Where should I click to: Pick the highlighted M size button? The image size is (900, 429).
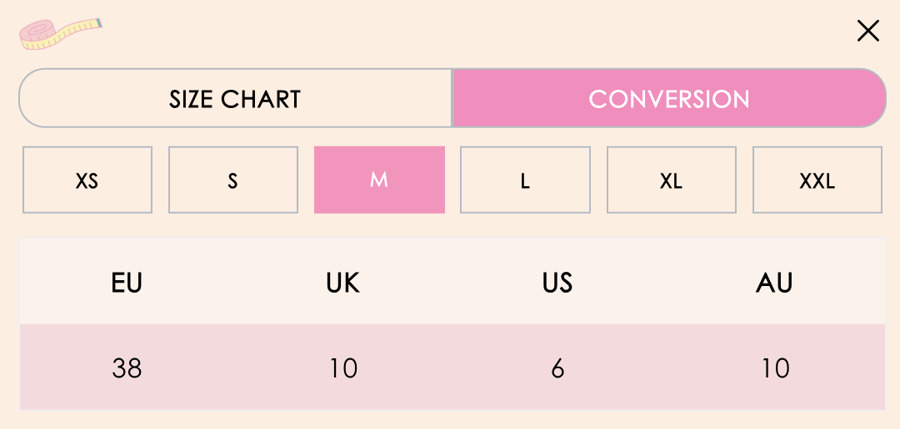379,180
